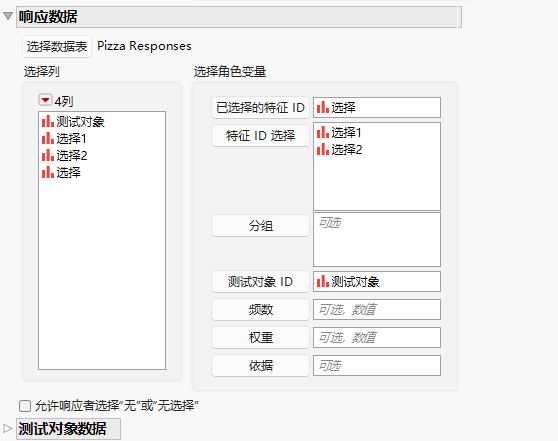The height and width of the screenshot is (441, 558).
Task: Click the empty 分组 optional field
Action: point(377,240)
